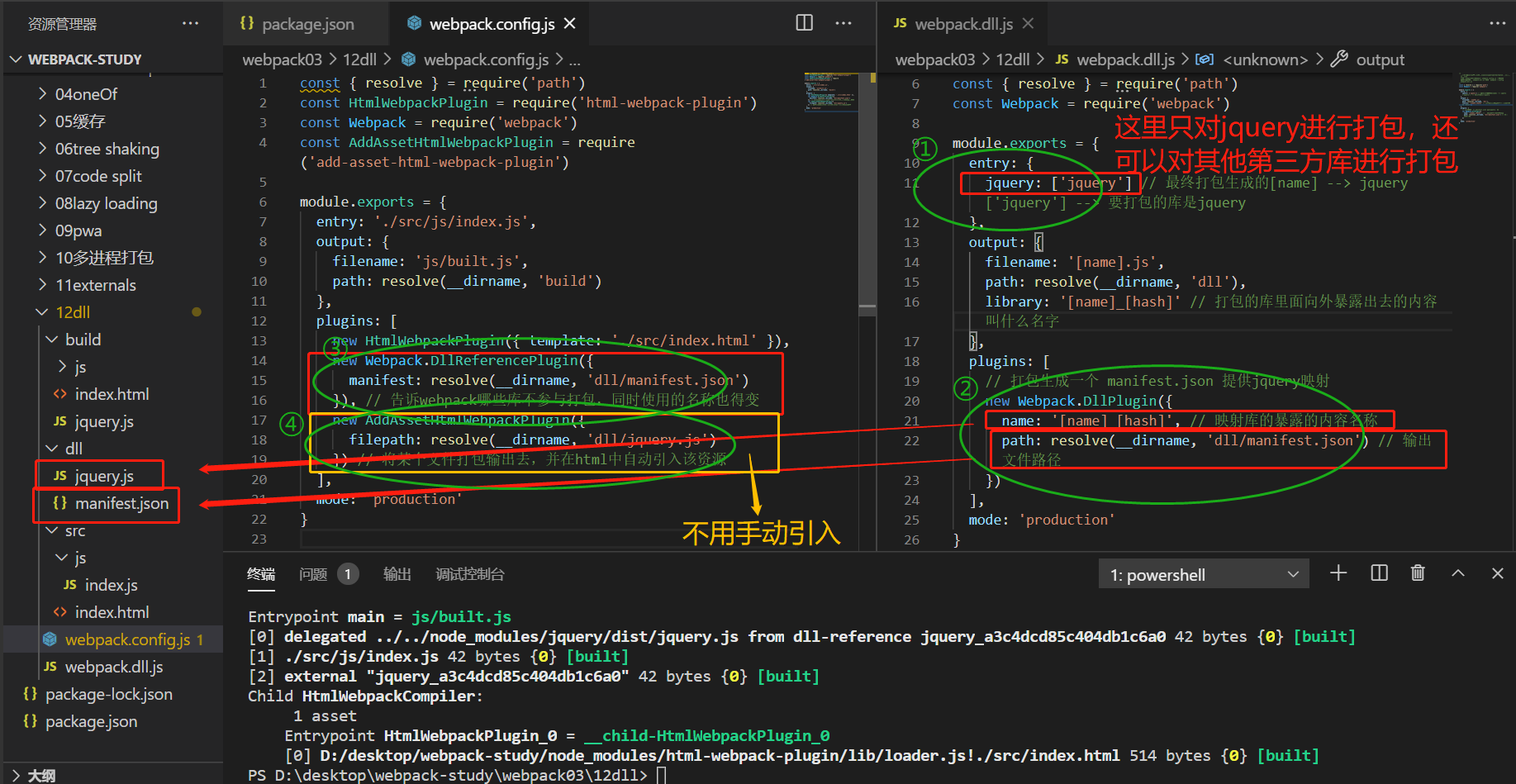The height and width of the screenshot is (784, 1516).
Task: Maximize terminal panel with chevron up
Action: (1458, 573)
